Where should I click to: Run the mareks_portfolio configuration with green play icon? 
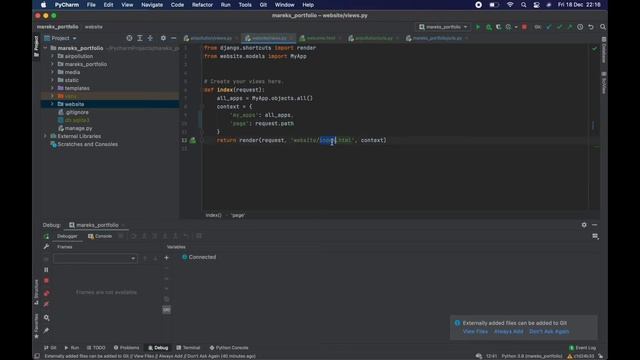click(478, 27)
